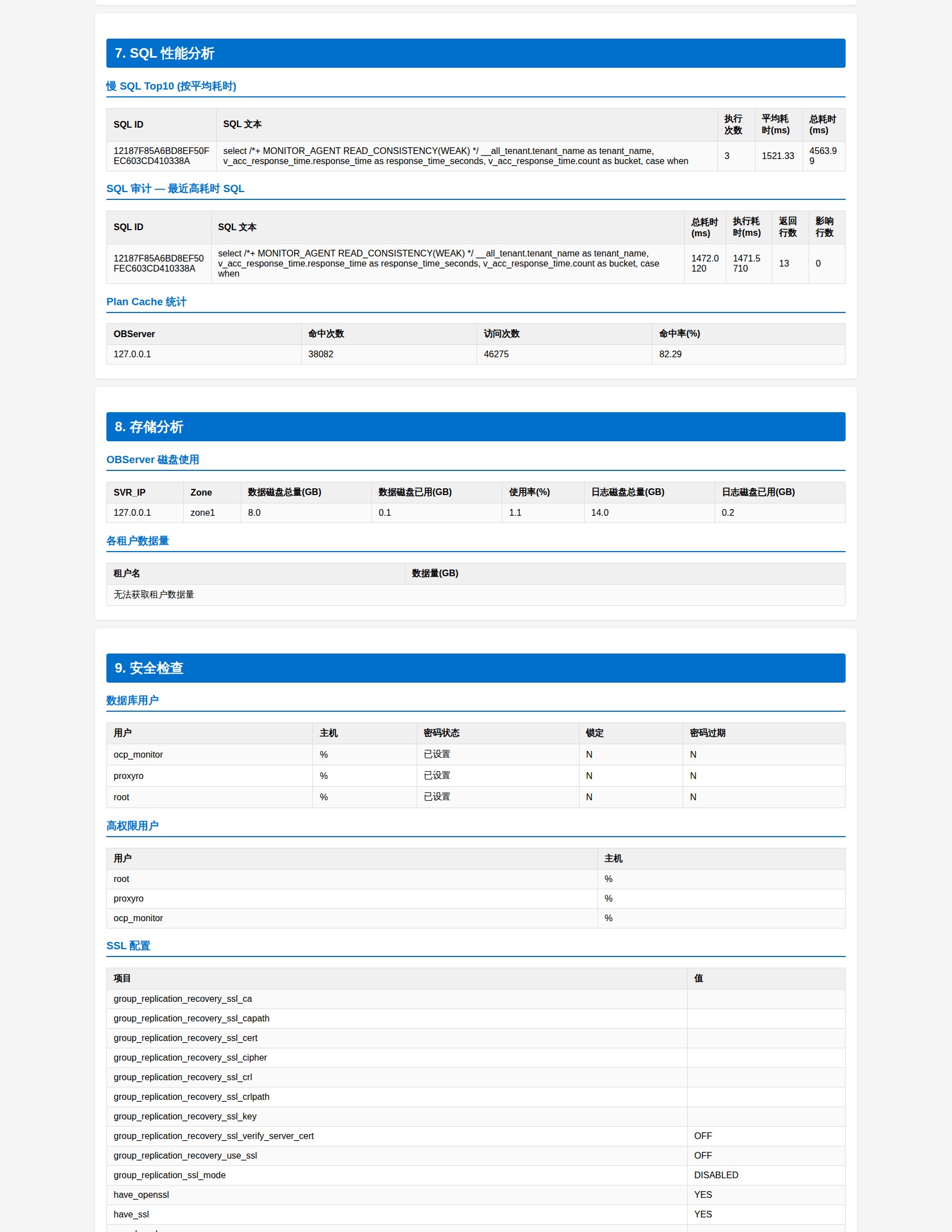Select the "数据库用户" heading

pos(133,701)
